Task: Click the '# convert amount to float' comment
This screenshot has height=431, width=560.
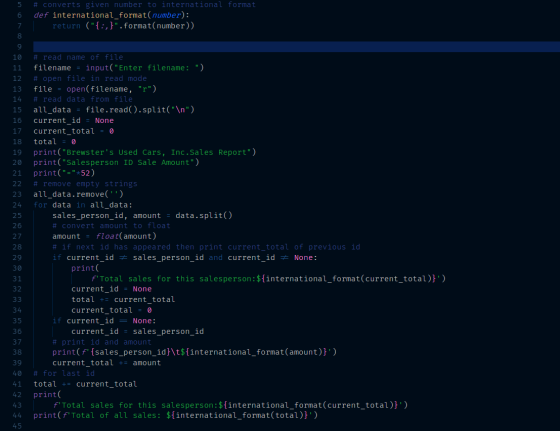Action: tap(111, 226)
